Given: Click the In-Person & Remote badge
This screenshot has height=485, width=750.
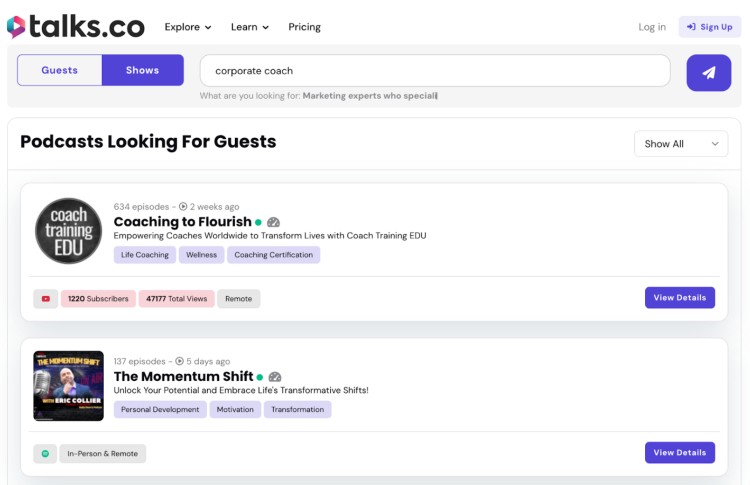Looking at the screenshot, I should pyautogui.click(x=102, y=453).
